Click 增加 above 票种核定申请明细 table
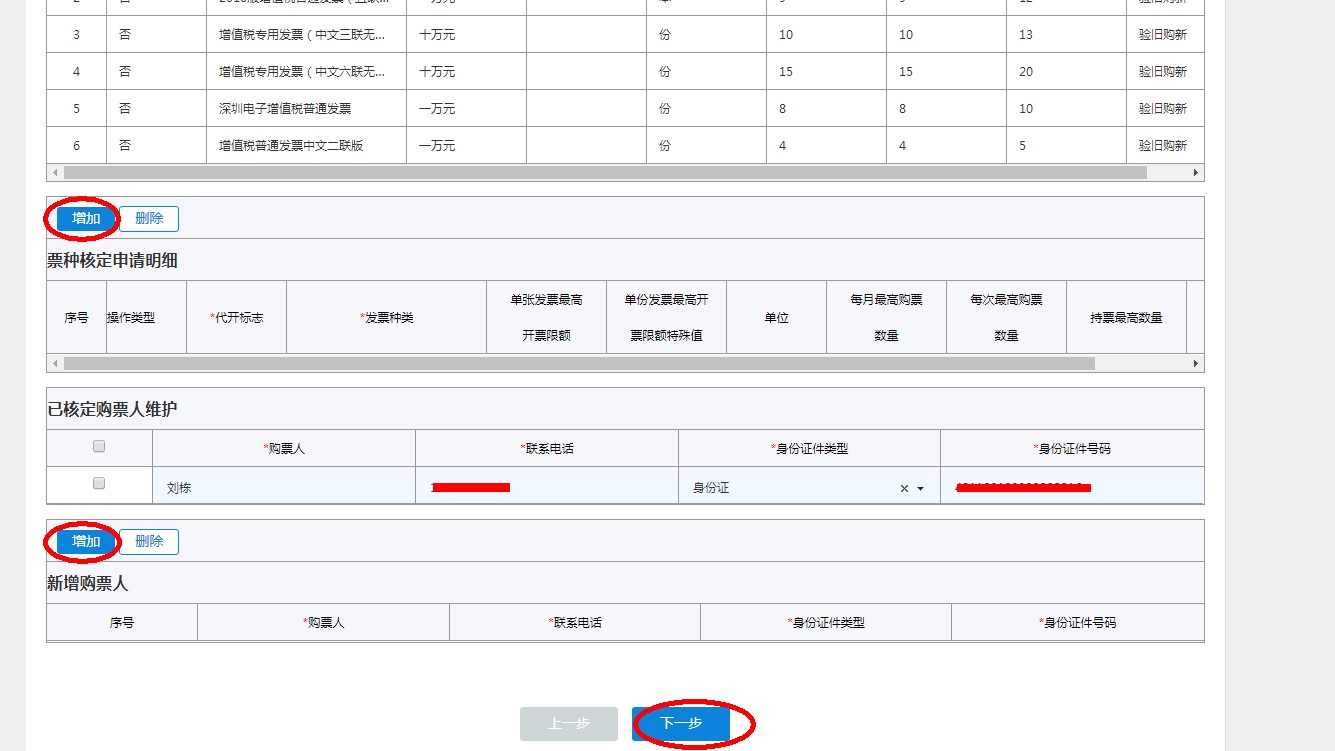 click(x=85, y=218)
